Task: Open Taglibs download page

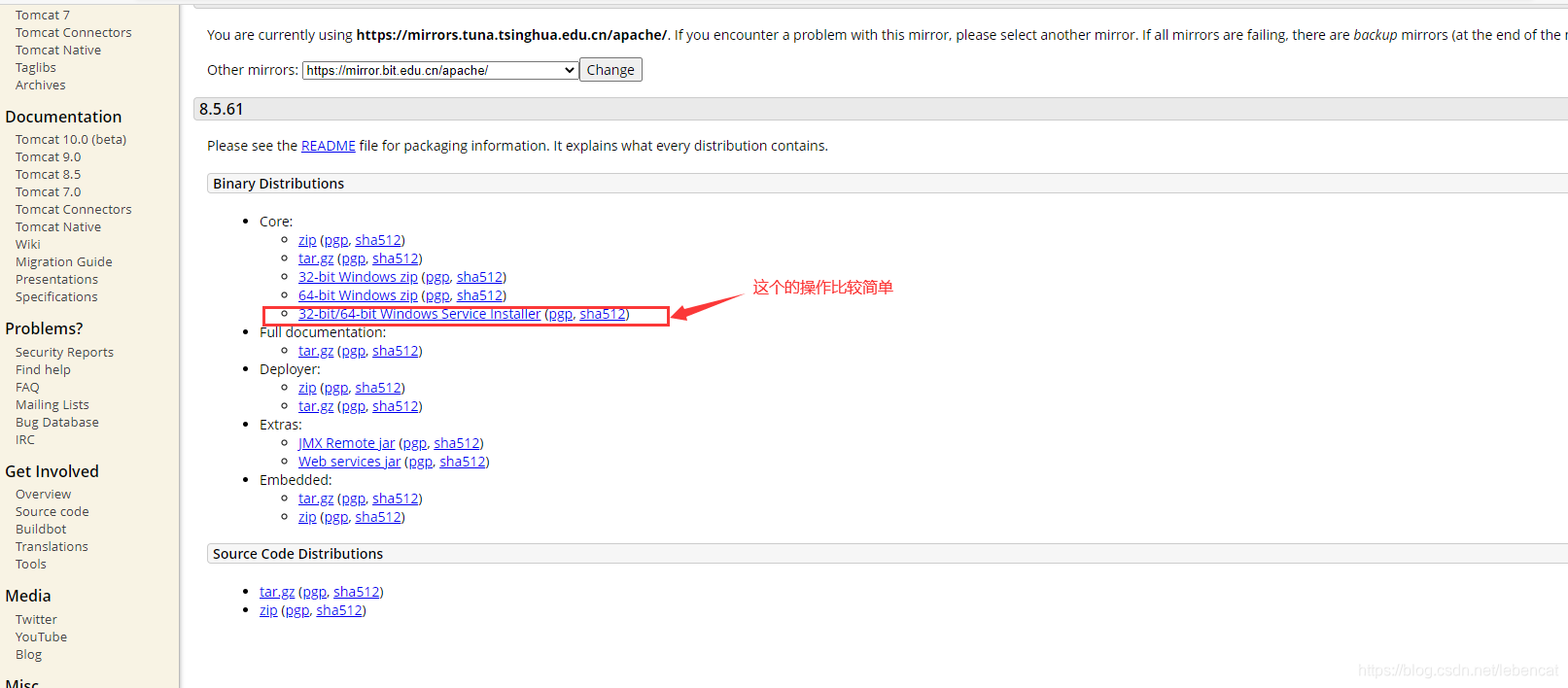Action: click(36, 68)
